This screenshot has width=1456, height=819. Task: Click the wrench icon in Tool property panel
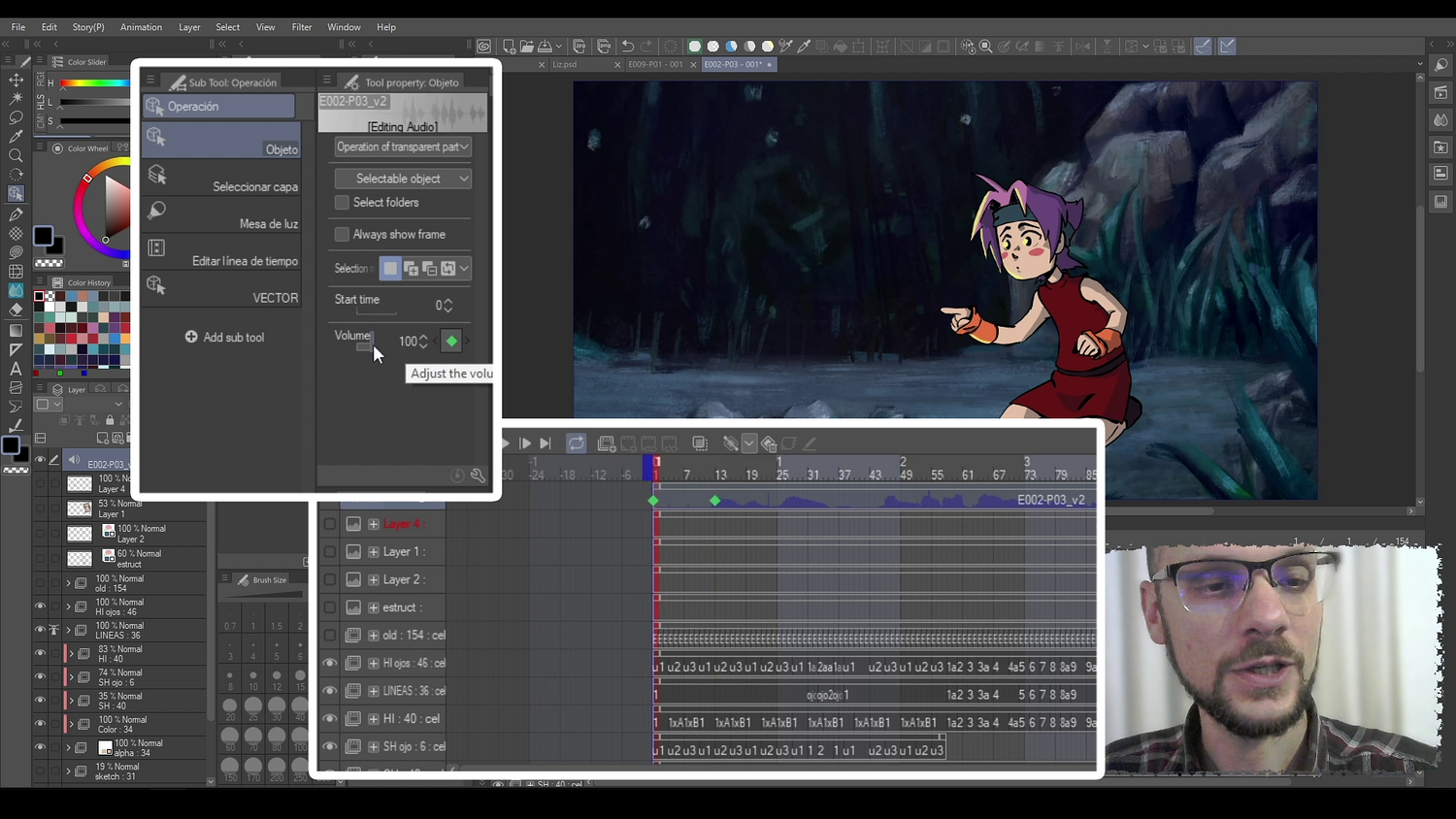pyautogui.click(x=478, y=475)
